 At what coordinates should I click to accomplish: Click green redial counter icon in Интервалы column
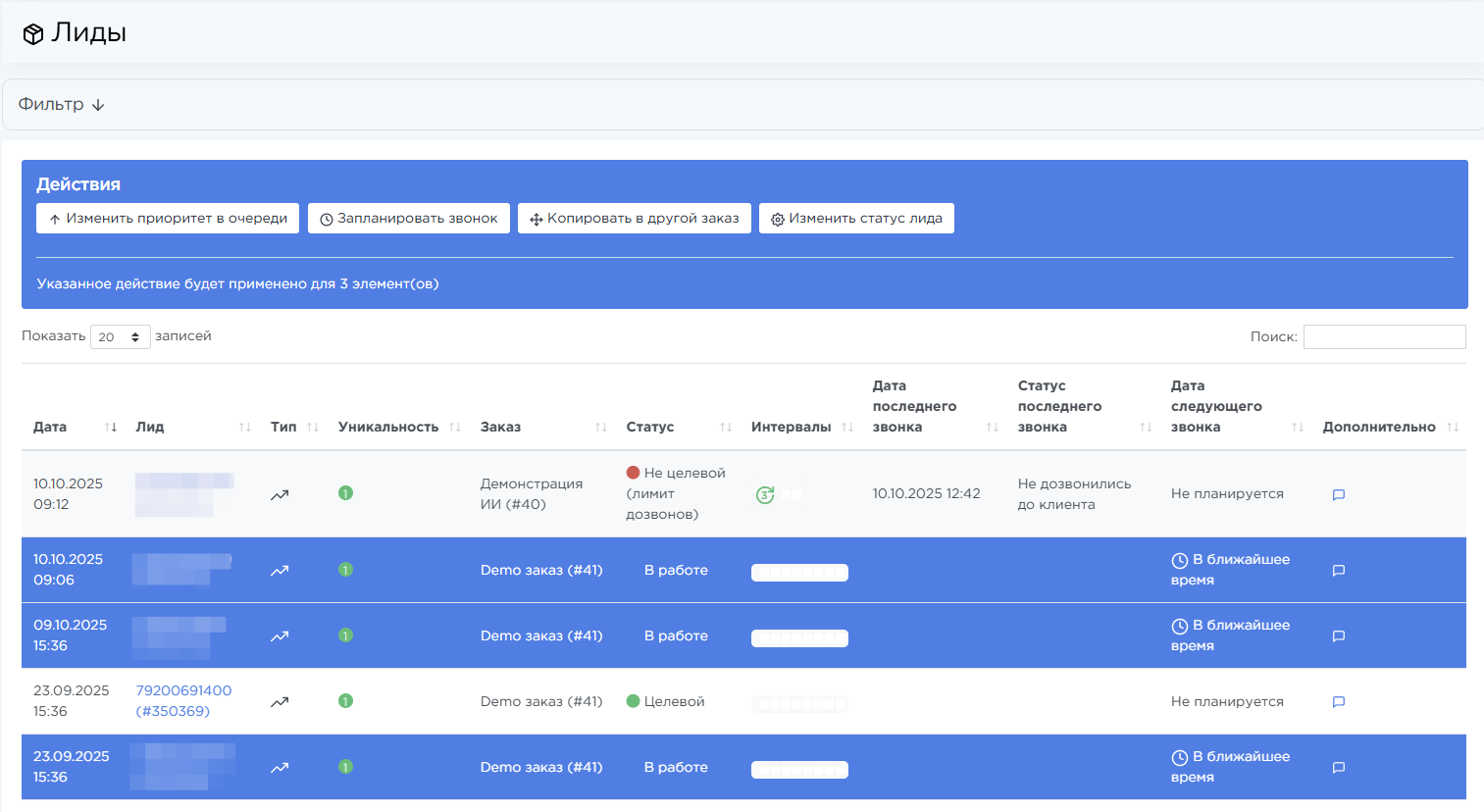click(765, 495)
